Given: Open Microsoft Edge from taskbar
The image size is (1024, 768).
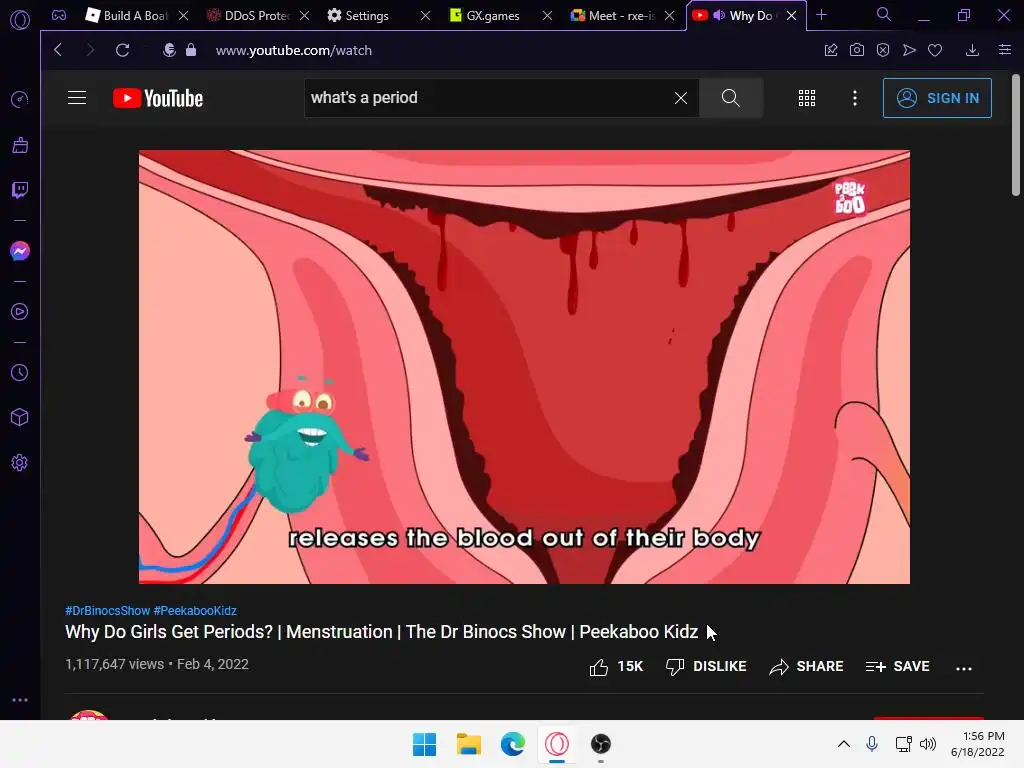Looking at the screenshot, I should pos(513,744).
